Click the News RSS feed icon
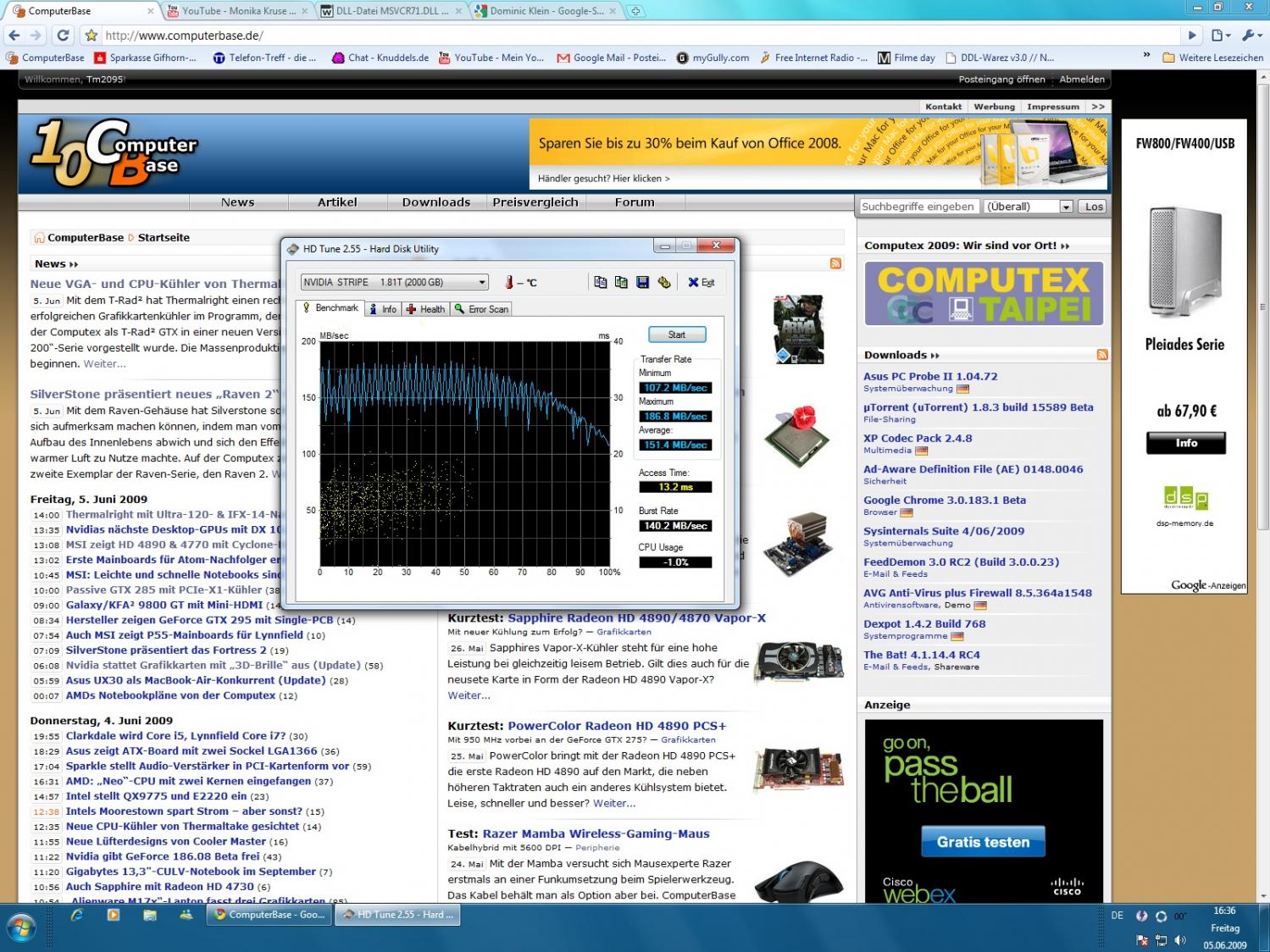Viewport: 1270px width, 952px height. pos(836,263)
